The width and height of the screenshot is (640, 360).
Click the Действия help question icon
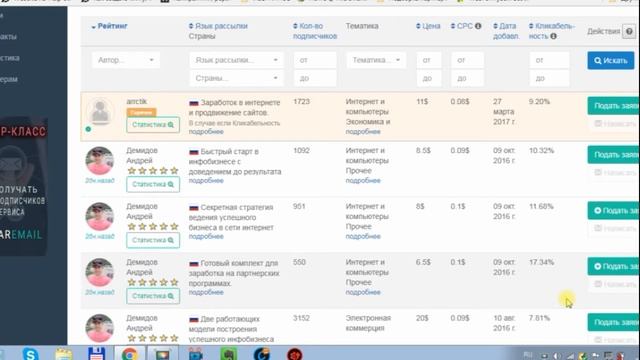click(x=629, y=31)
